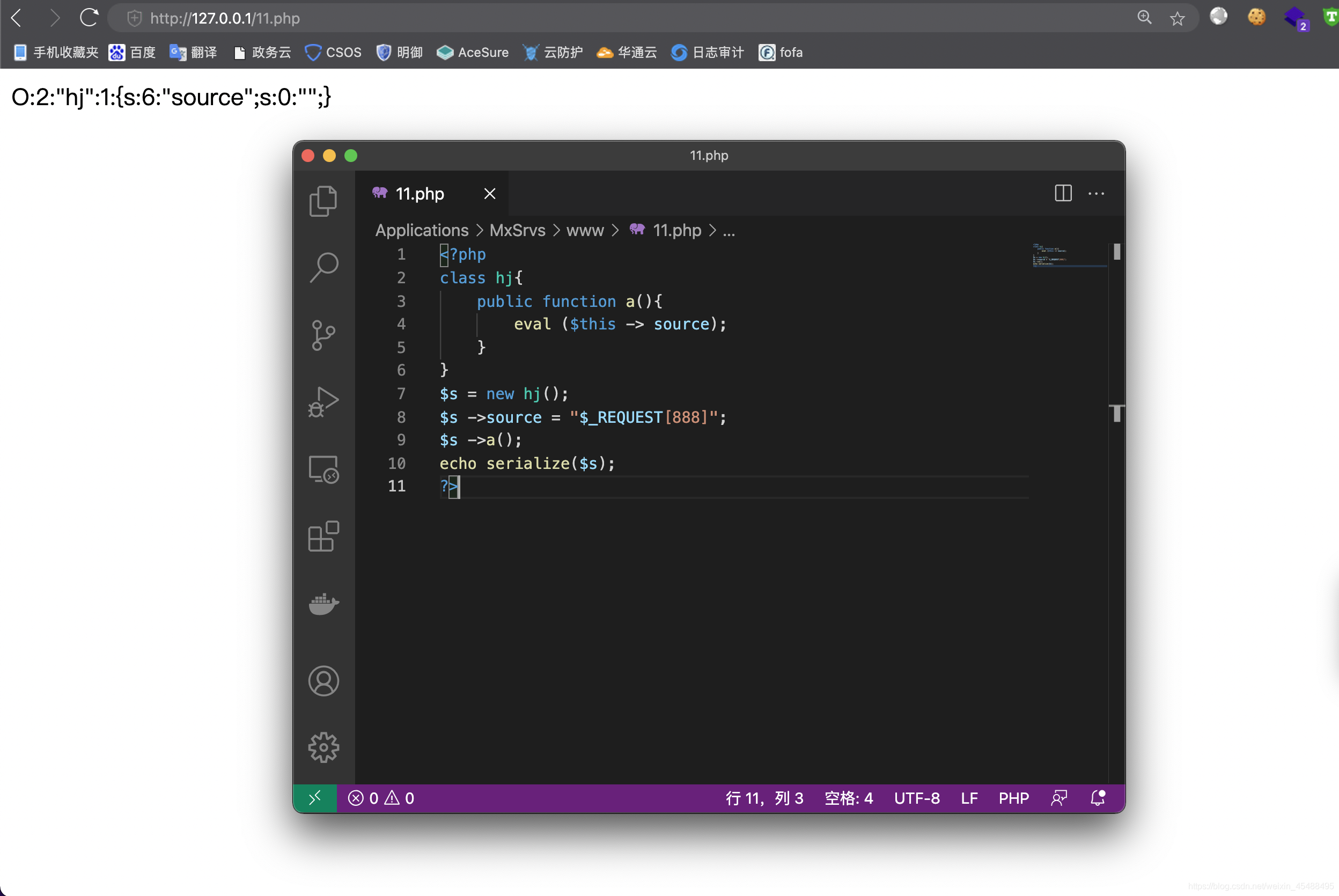This screenshot has height=896, width=1339.
Task: Open the AceSure bookmark
Action: pyautogui.click(x=473, y=53)
